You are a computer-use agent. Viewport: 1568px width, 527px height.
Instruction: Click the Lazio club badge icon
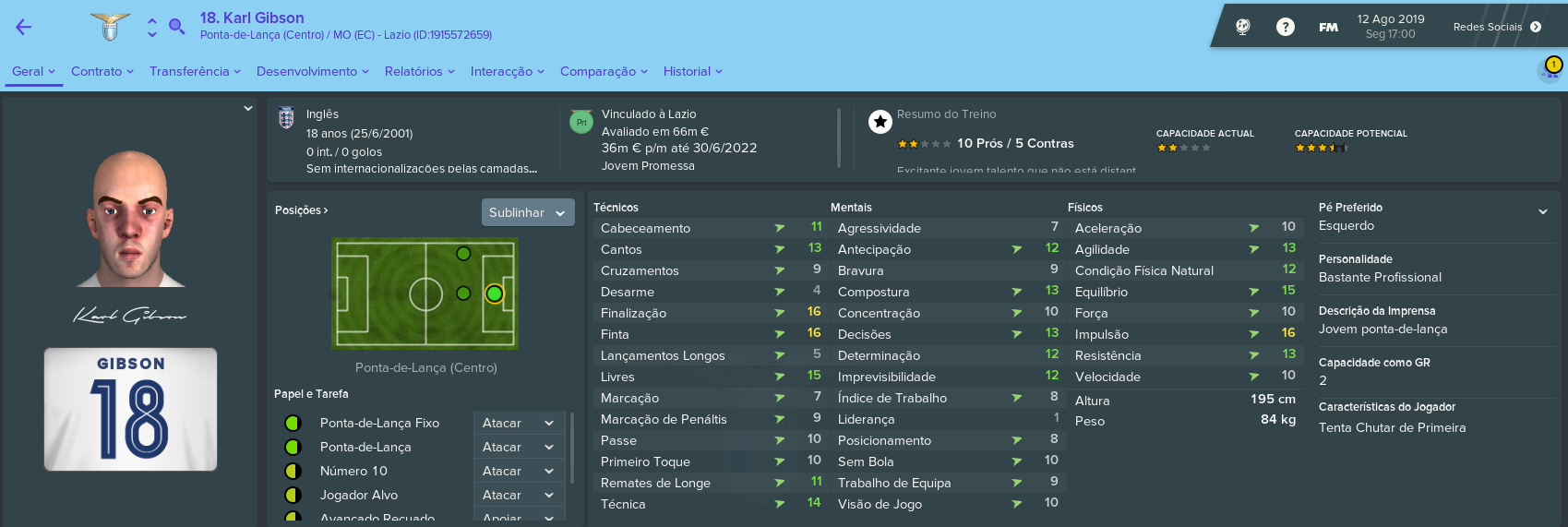coord(110,27)
